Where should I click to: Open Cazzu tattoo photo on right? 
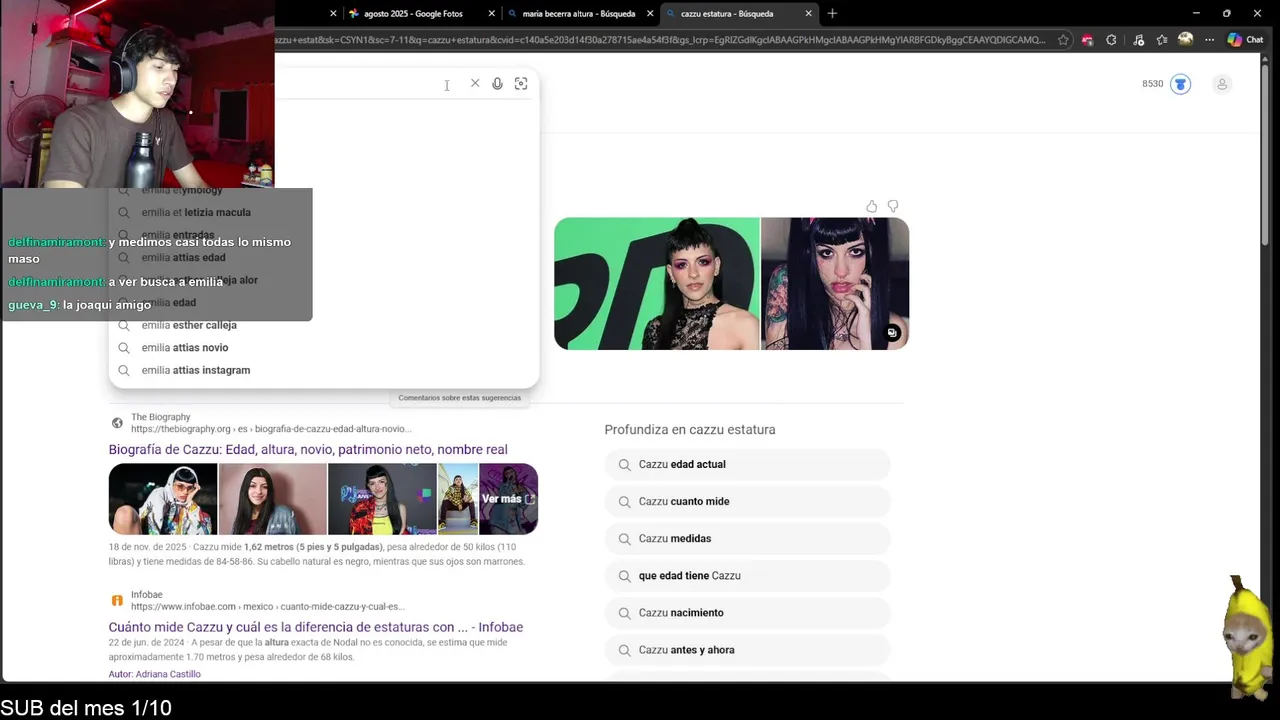835,284
